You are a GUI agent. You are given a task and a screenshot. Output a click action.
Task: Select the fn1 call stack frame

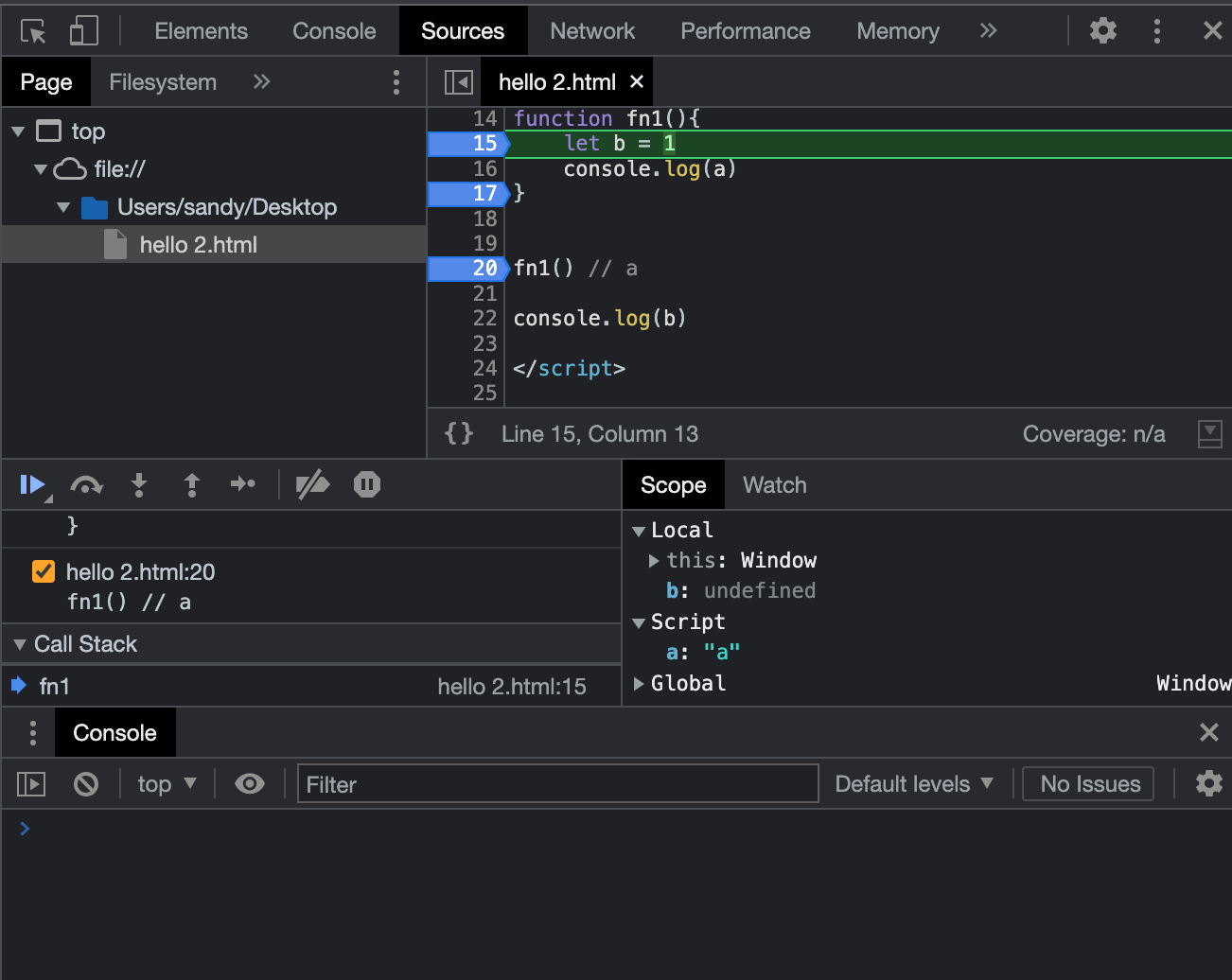pos(311,687)
